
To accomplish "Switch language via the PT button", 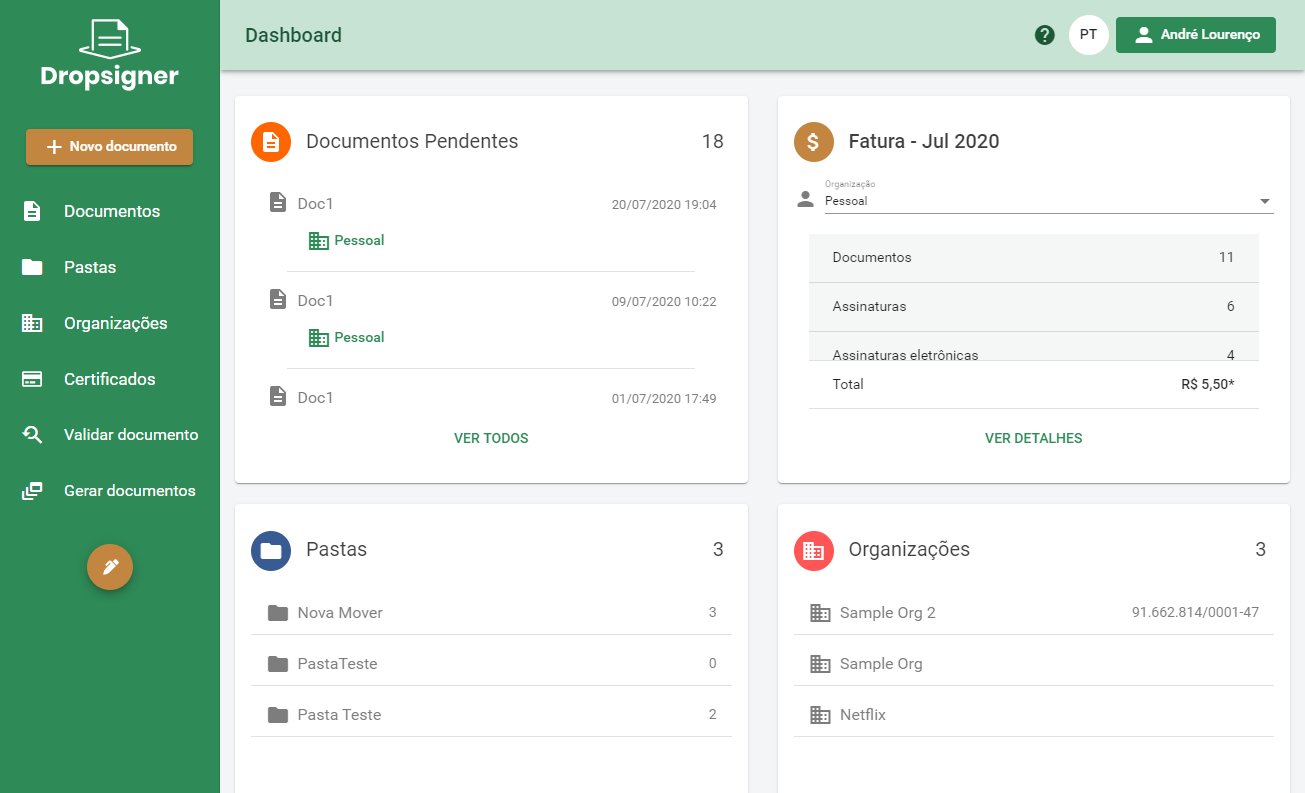I will [1089, 35].
